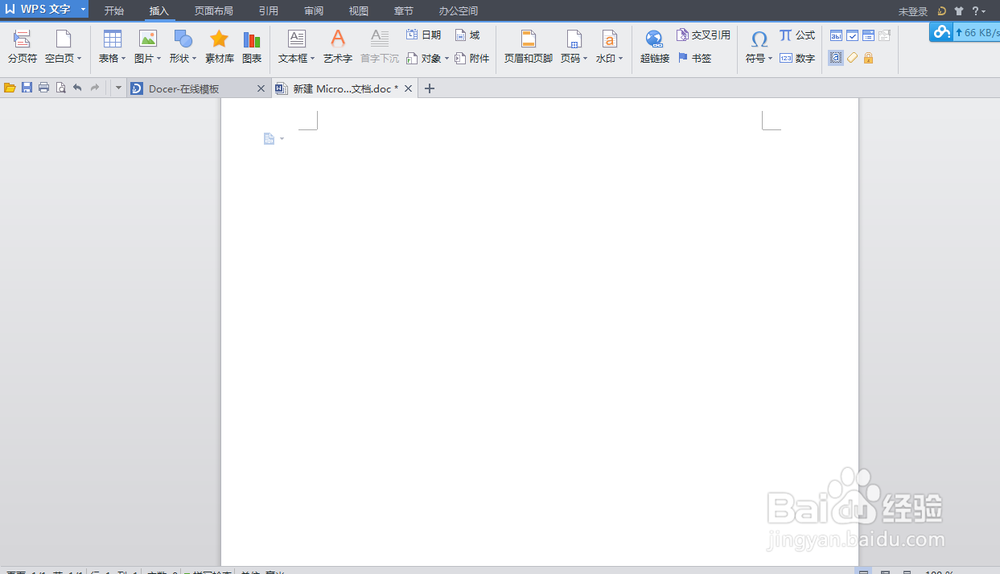Open header and footer (页眉和页脚)
The image size is (1000, 574).
click(528, 47)
